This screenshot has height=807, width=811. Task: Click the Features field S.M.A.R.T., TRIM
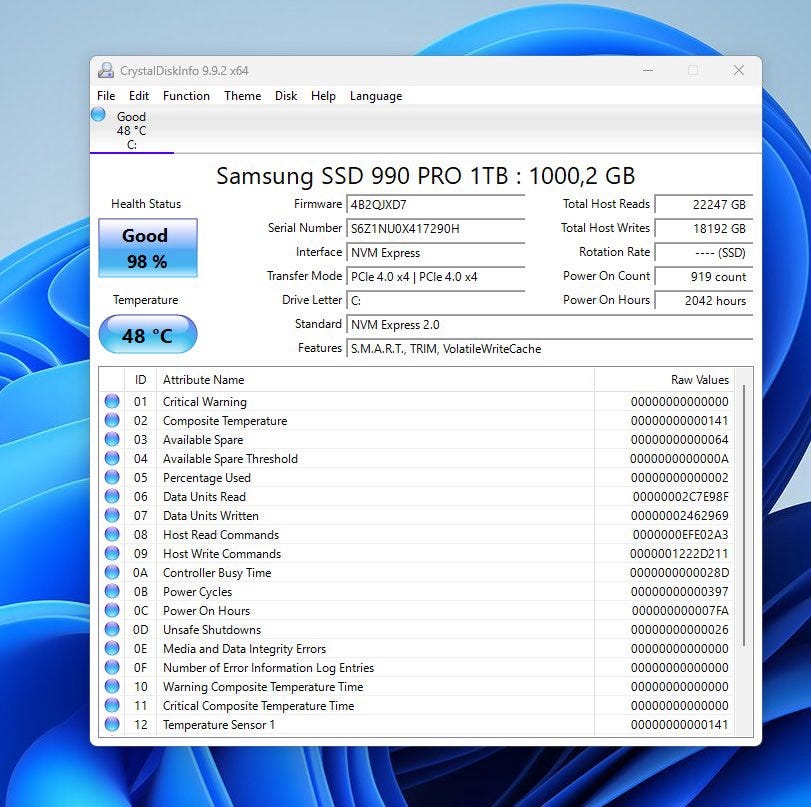(549, 348)
